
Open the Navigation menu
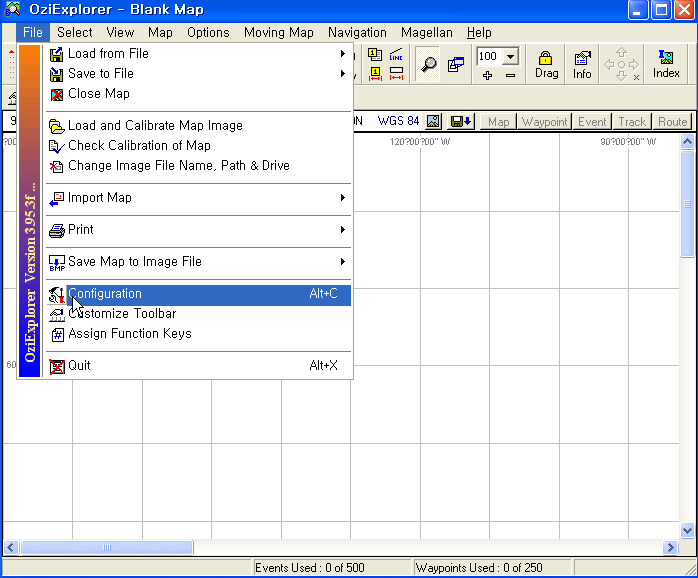(357, 33)
